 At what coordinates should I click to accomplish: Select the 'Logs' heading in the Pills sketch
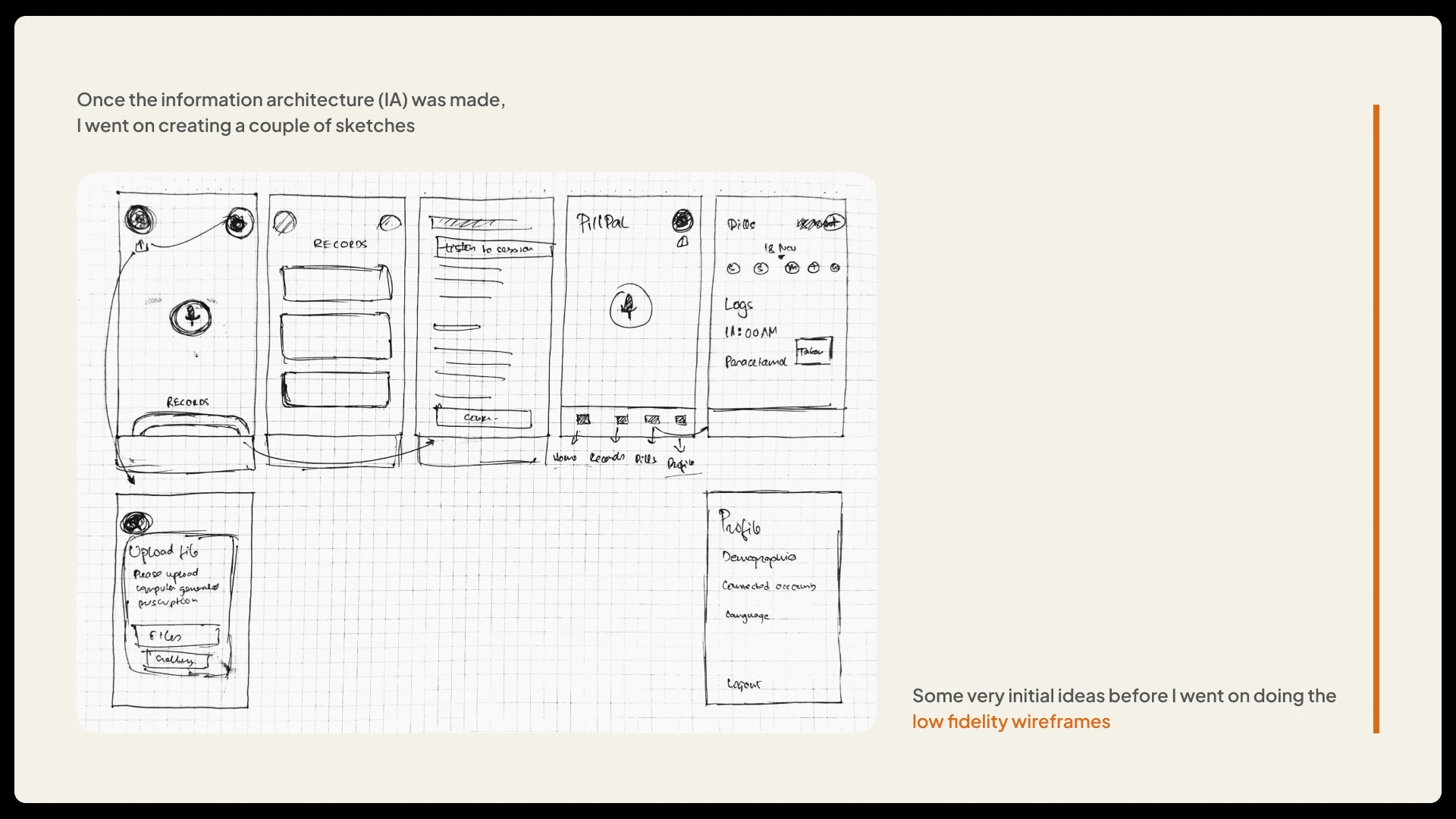point(738,306)
